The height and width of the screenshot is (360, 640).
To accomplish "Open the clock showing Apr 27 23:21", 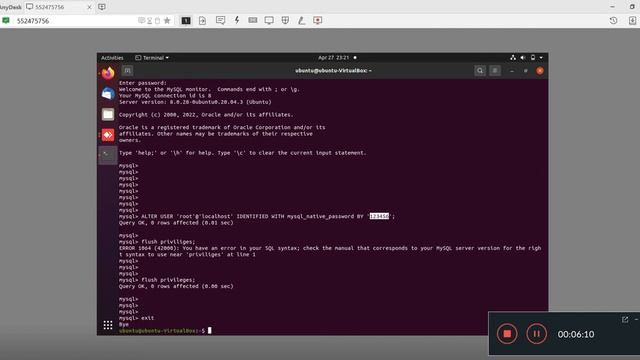I will pyautogui.click(x=333, y=58).
